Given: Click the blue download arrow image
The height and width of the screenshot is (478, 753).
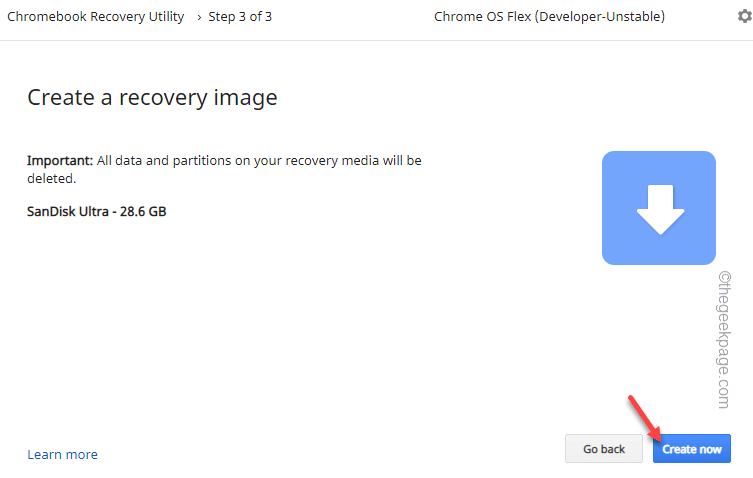Looking at the screenshot, I should [x=659, y=208].
